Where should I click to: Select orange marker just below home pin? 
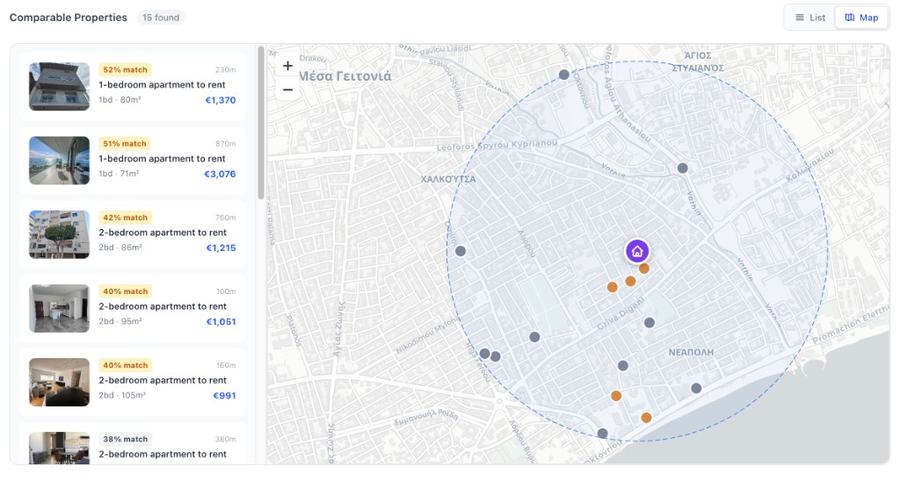tap(644, 268)
